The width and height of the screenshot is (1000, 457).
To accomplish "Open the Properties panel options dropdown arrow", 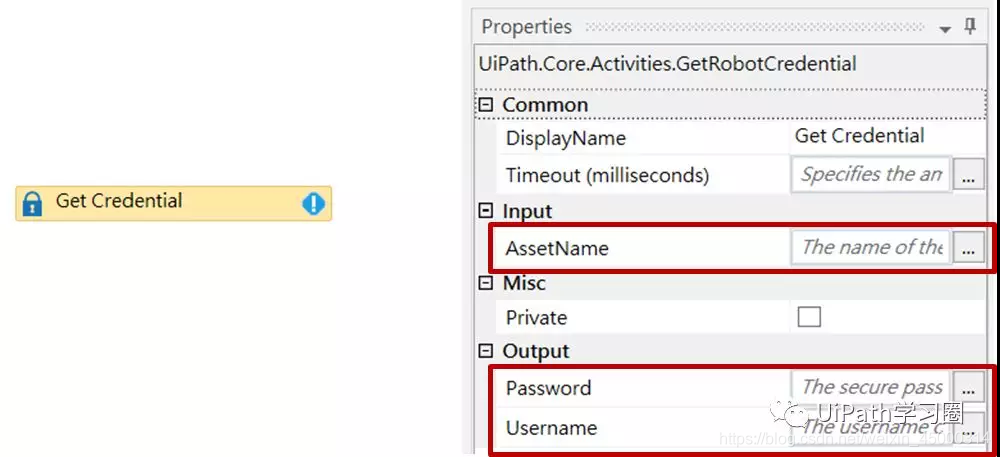I will point(945,29).
